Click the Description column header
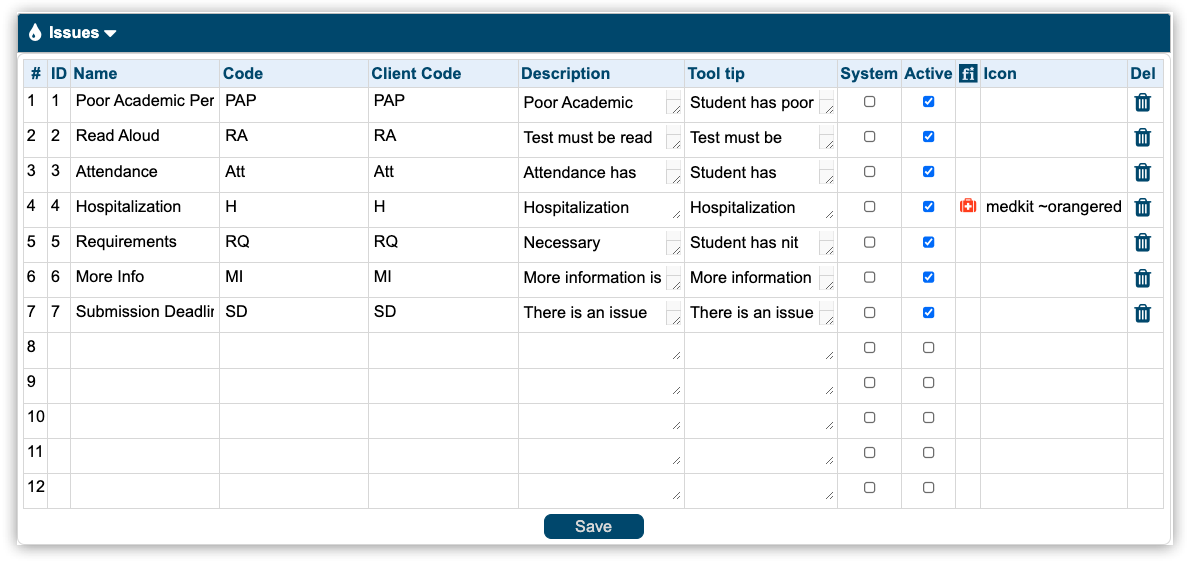This screenshot has height=561, width=1191. click(565, 73)
